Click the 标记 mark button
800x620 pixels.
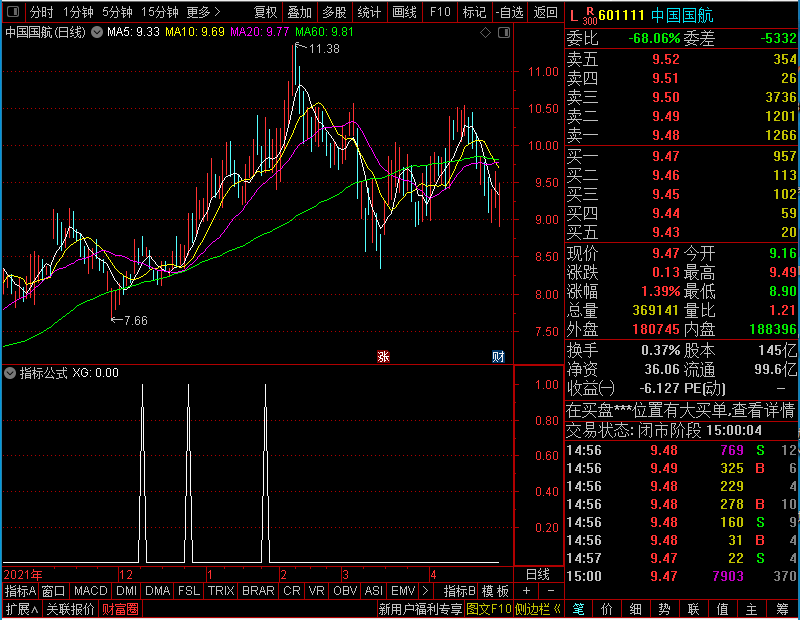[474, 12]
